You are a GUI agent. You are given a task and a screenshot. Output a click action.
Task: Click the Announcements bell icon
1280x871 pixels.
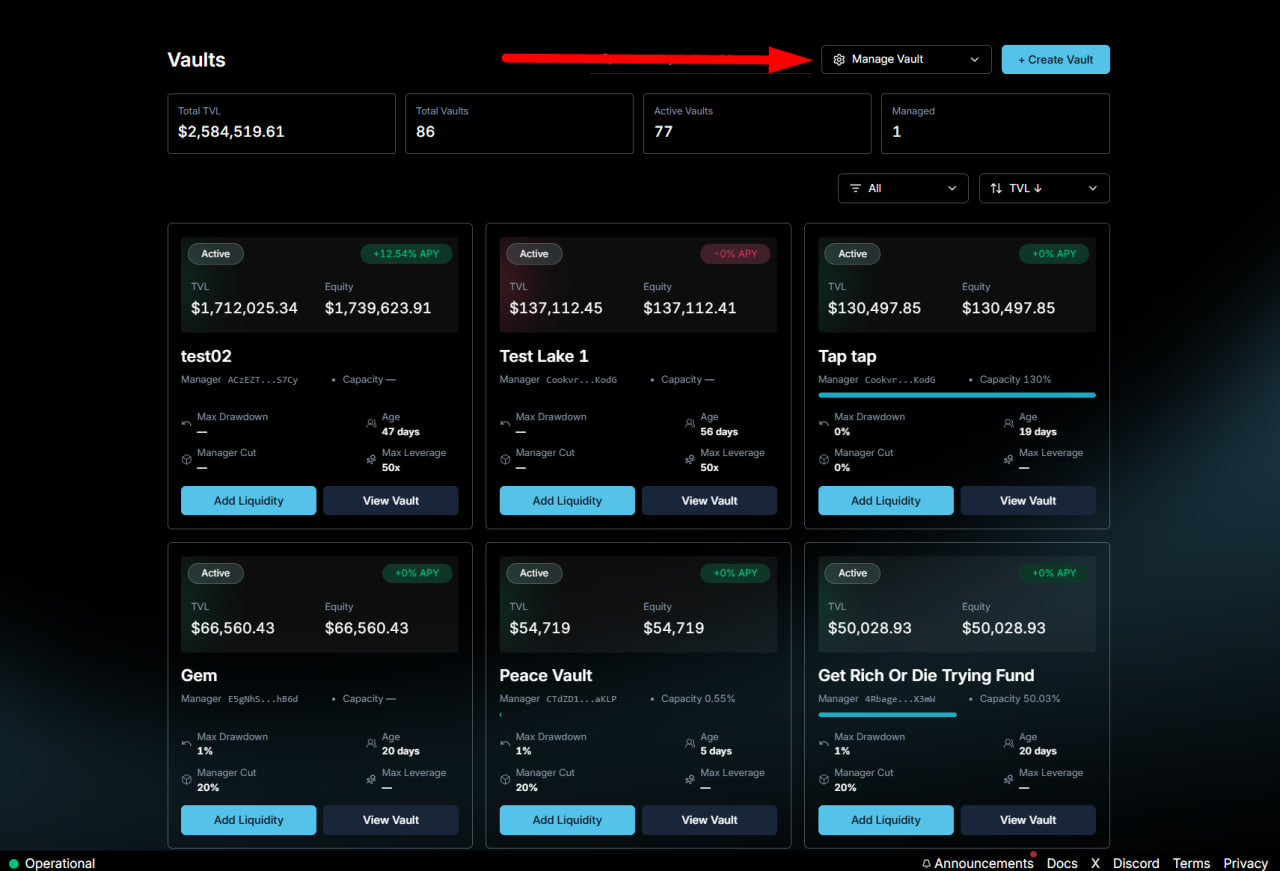tap(926, 864)
